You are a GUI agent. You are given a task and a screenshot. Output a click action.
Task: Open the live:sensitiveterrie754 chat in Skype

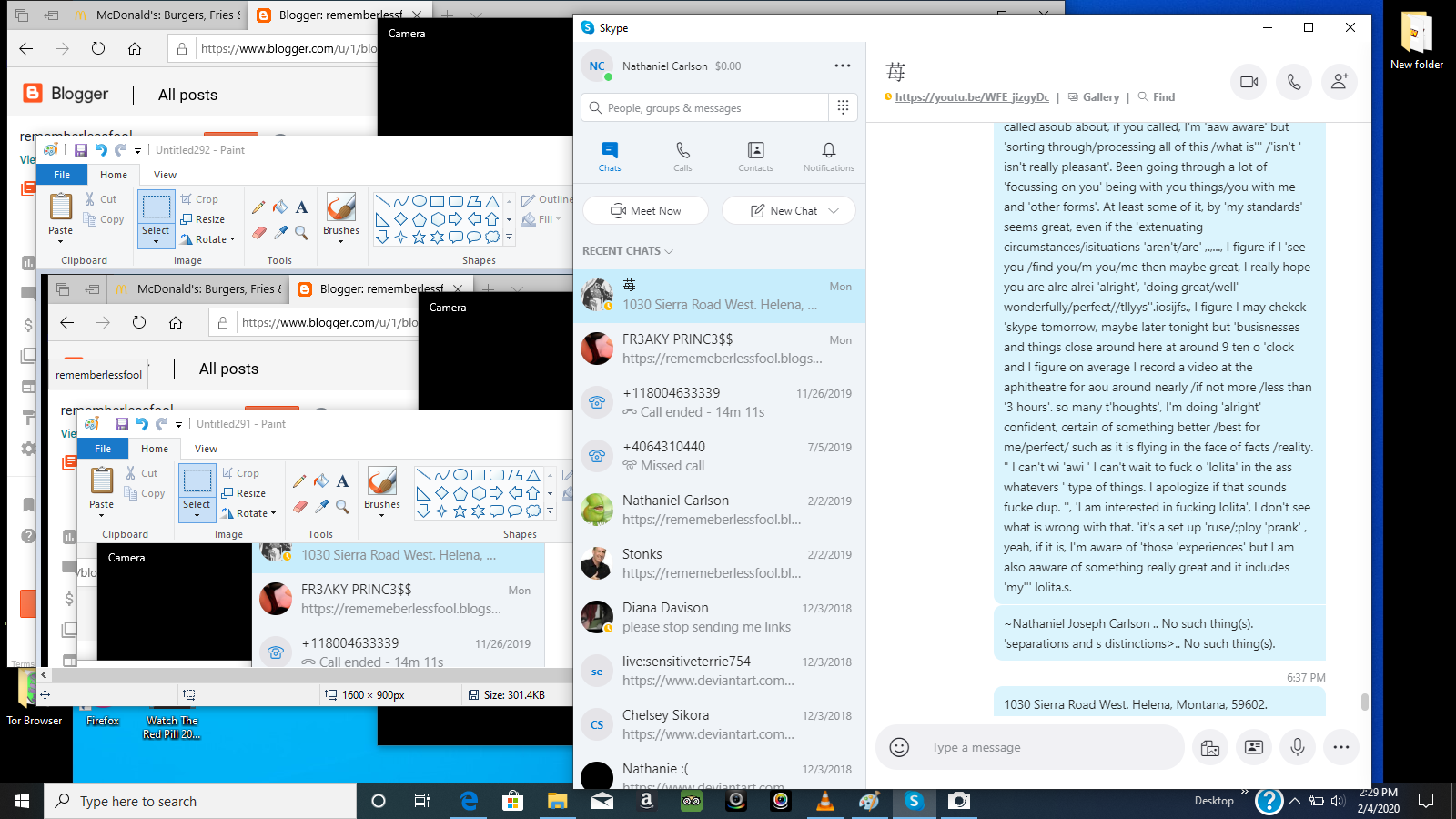(x=719, y=671)
